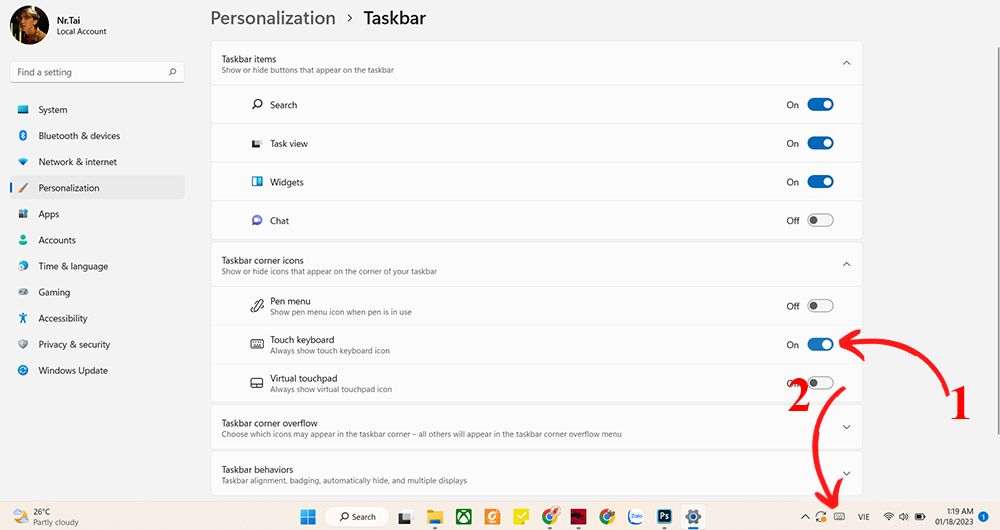Expand Taskbar behaviors section

(x=846, y=473)
